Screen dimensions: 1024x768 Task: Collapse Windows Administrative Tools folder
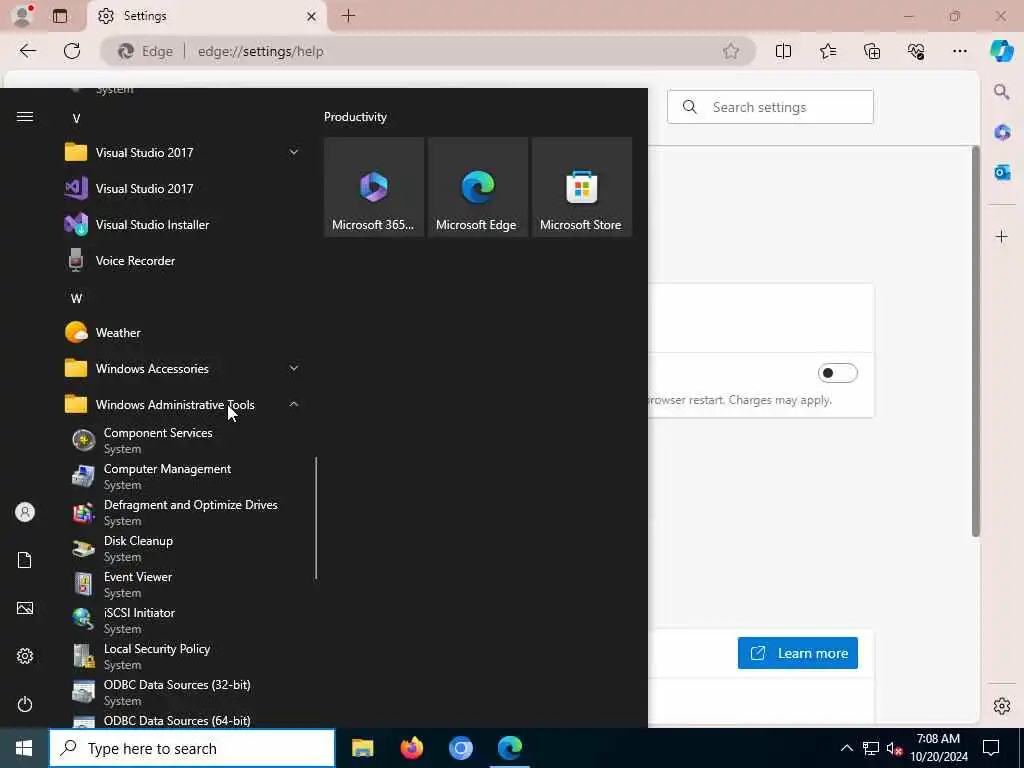click(x=183, y=405)
